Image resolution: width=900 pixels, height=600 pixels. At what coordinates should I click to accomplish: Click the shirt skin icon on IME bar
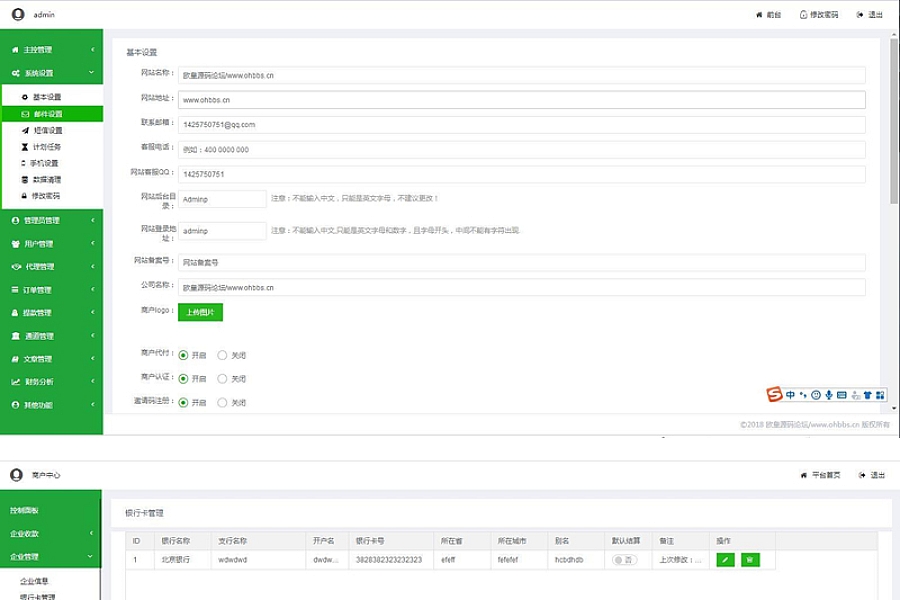pos(867,395)
